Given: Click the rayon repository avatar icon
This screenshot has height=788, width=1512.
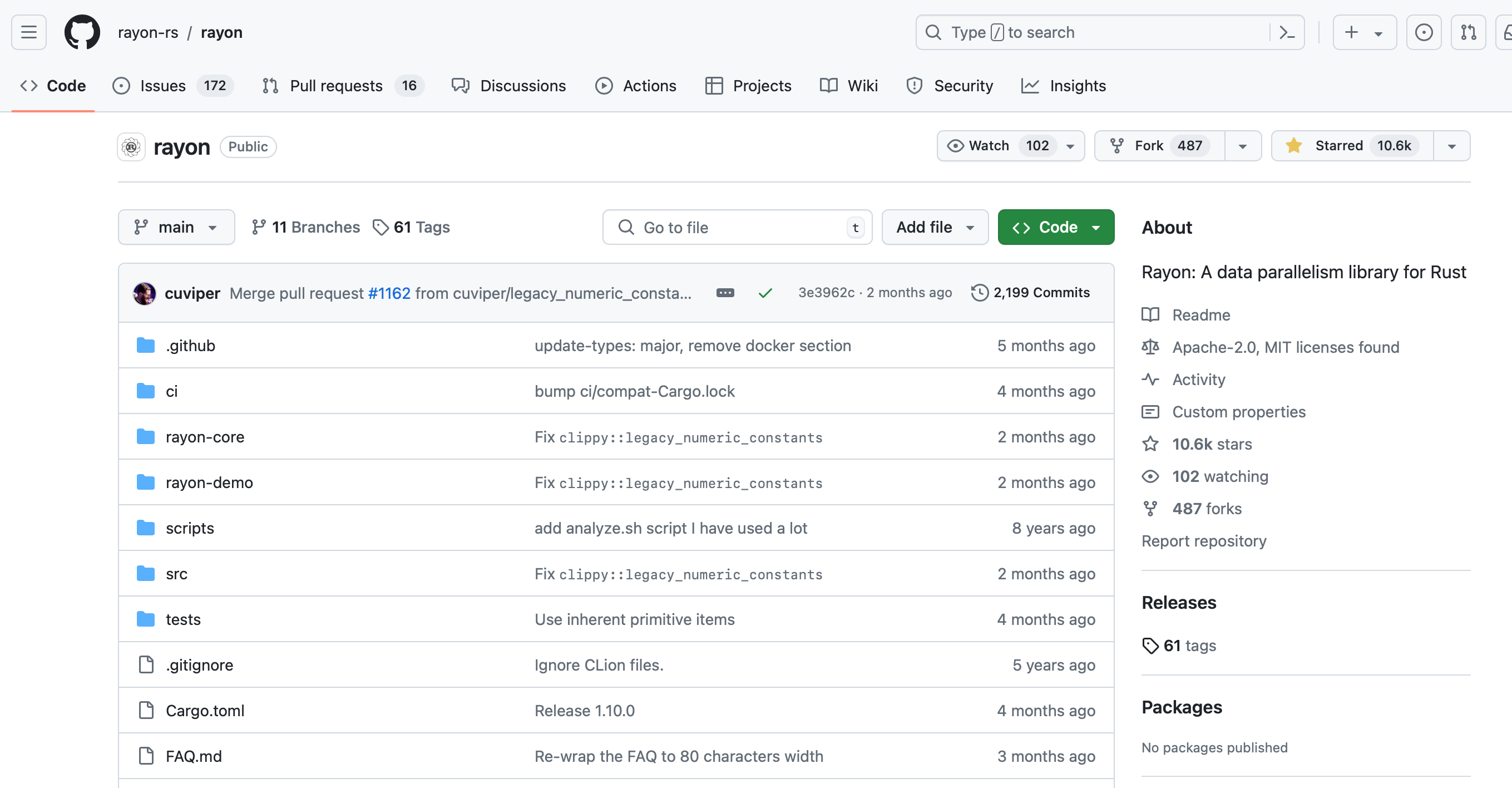Looking at the screenshot, I should [131, 147].
